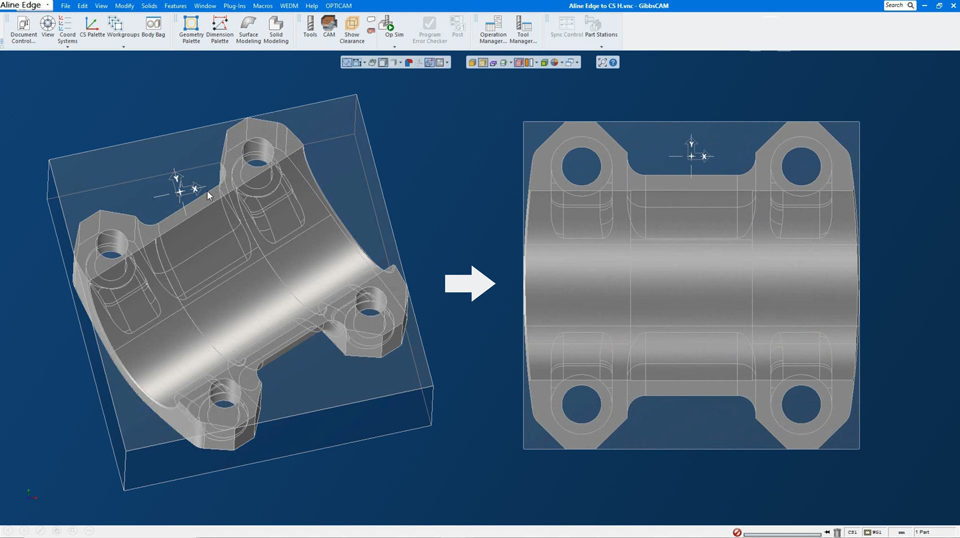This screenshot has height=538, width=960.
Task: Open the Body Bag
Action: (153, 28)
